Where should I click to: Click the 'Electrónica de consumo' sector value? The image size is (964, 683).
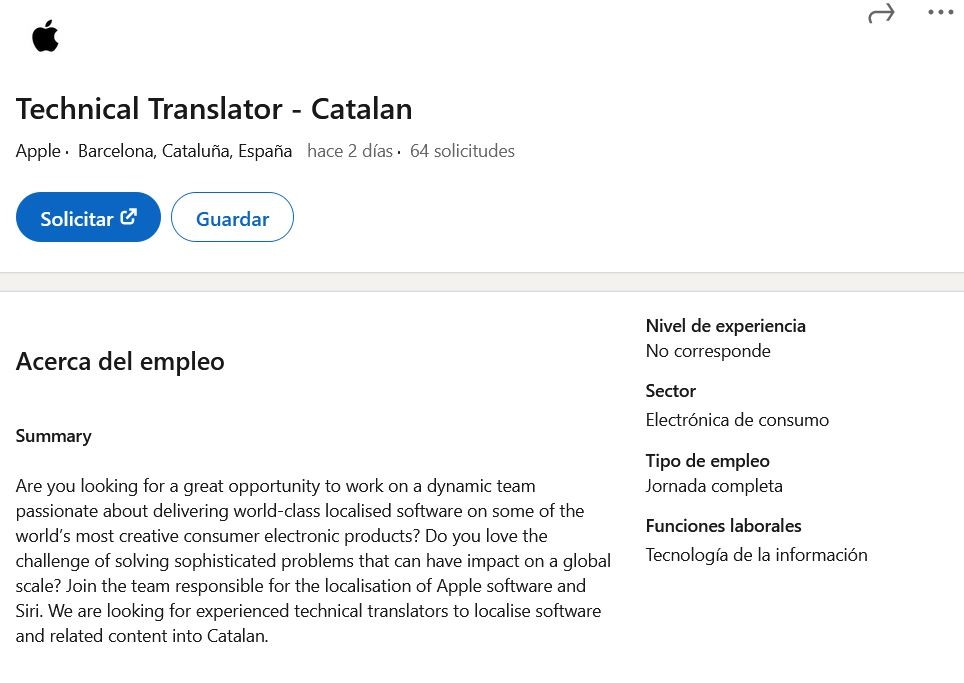(x=737, y=420)
